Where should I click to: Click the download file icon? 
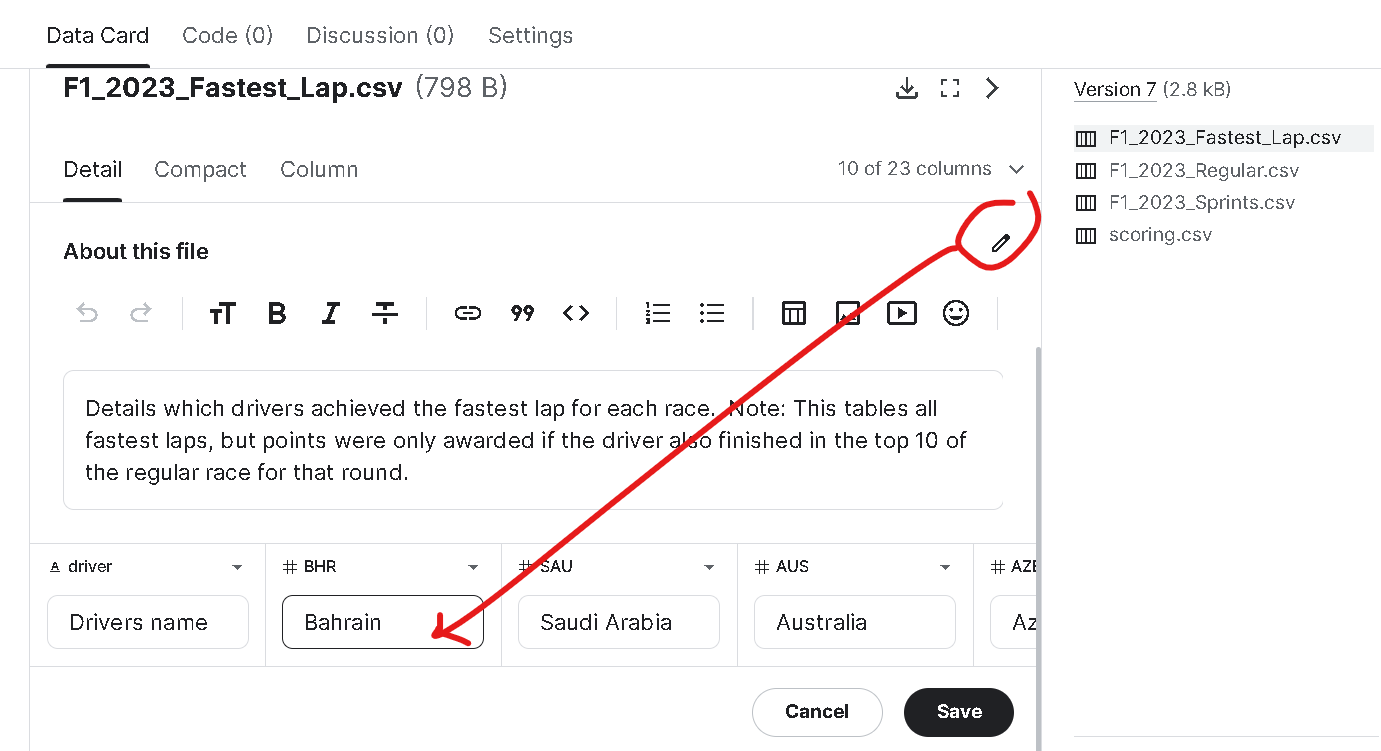coord(906,88)
